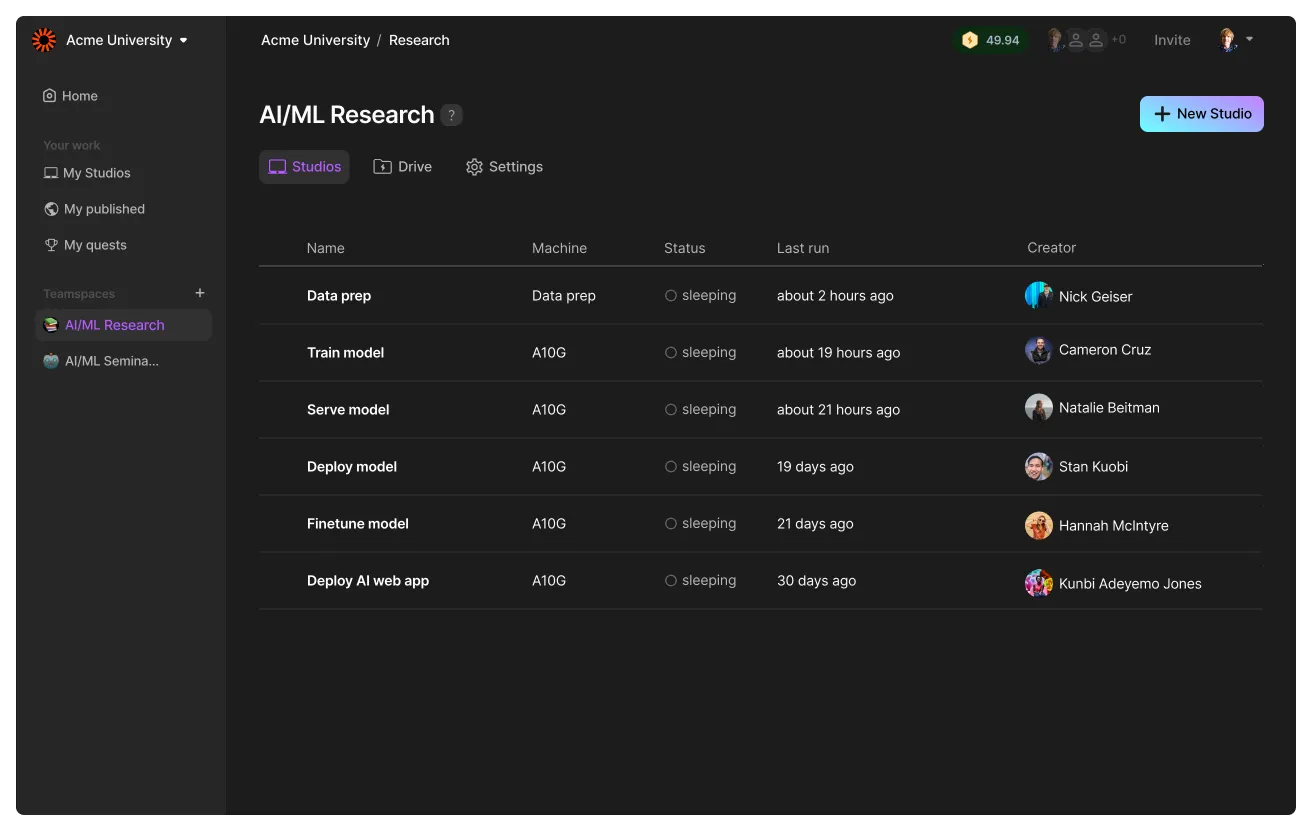
Task: Expand the Acme University organization dropdown
Action: (x=183, y=41)
